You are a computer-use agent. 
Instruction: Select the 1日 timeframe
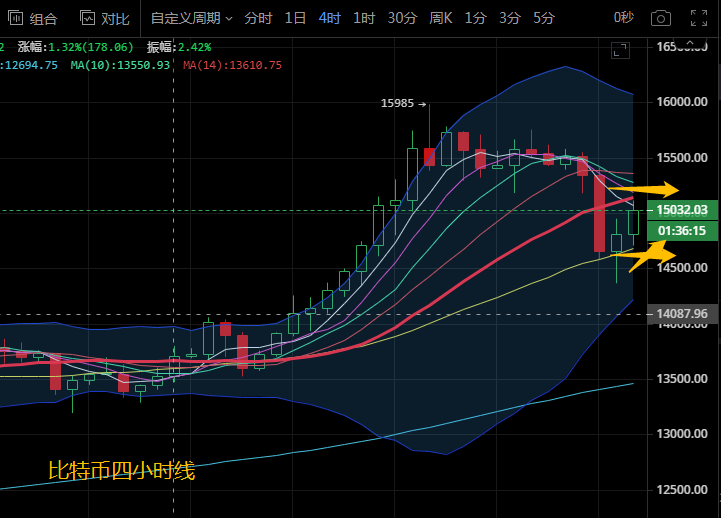coord(296,18)
